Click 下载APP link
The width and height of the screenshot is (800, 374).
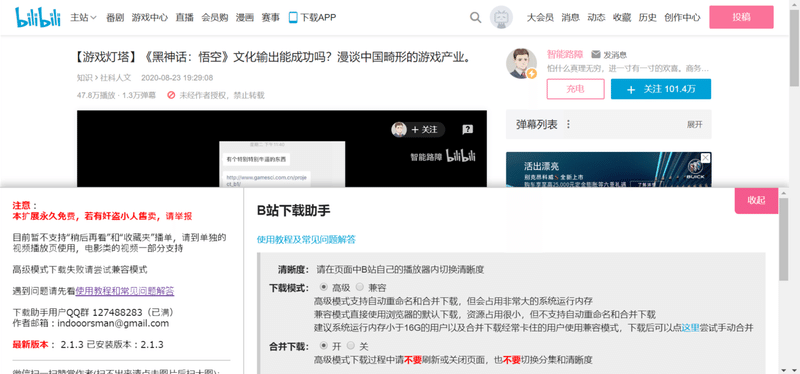tap(318, 17)
